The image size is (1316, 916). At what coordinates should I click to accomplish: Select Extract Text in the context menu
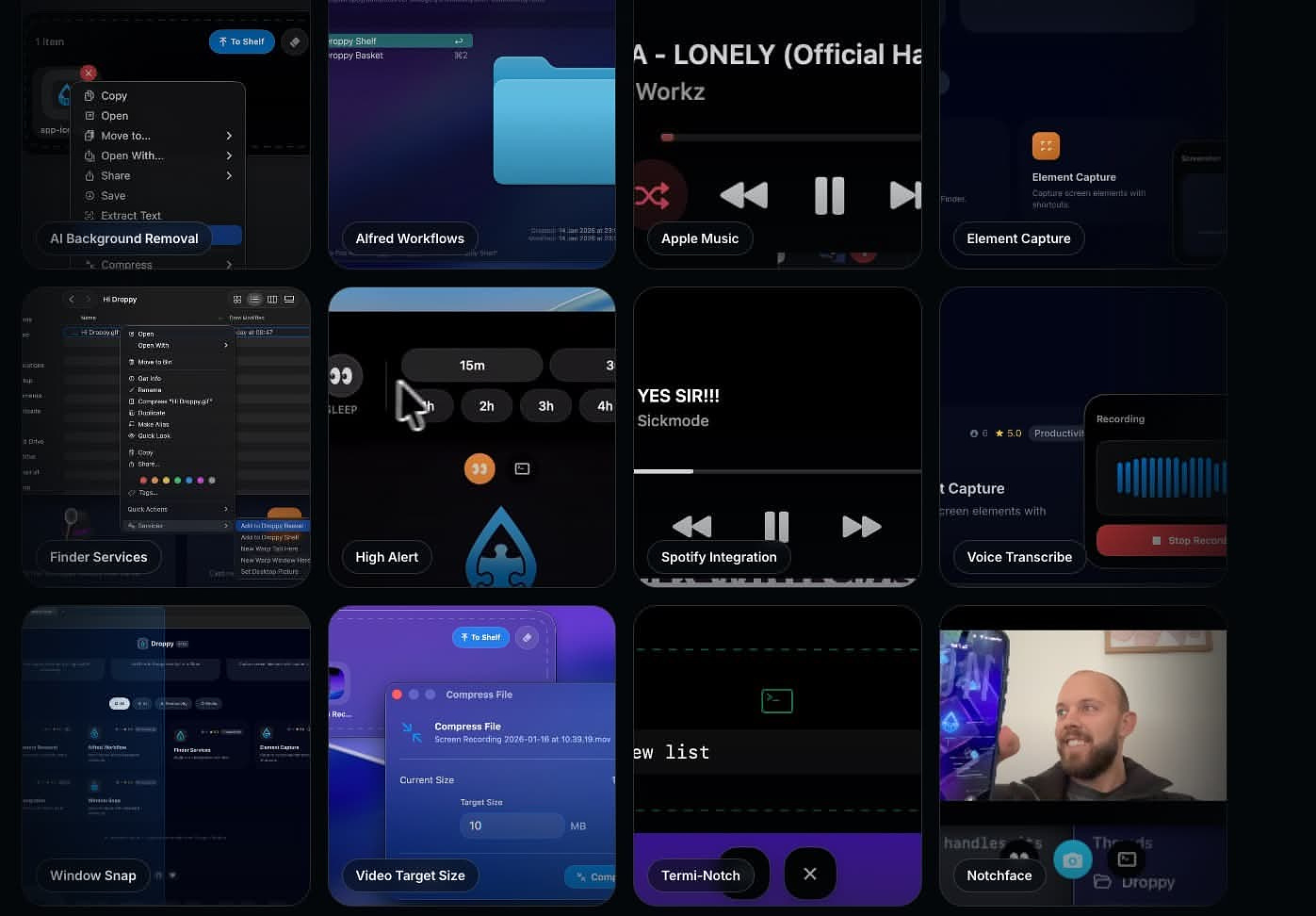click(131, 215)
